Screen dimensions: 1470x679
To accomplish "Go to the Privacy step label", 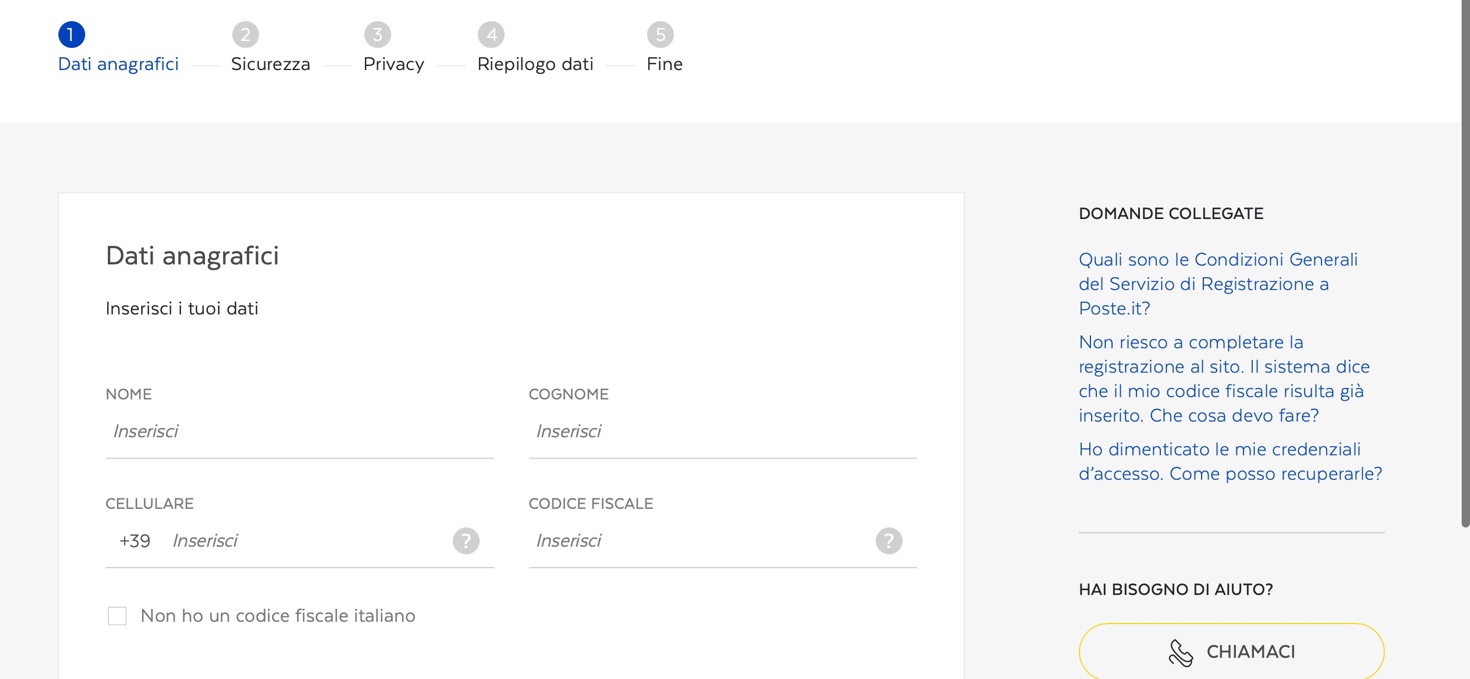I will coord(393,64).
